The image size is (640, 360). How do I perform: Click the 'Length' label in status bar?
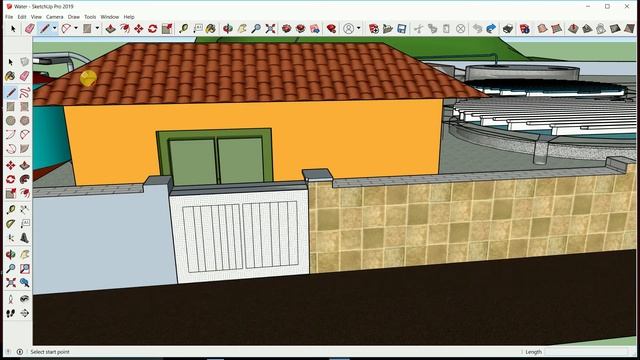point(533,352)
